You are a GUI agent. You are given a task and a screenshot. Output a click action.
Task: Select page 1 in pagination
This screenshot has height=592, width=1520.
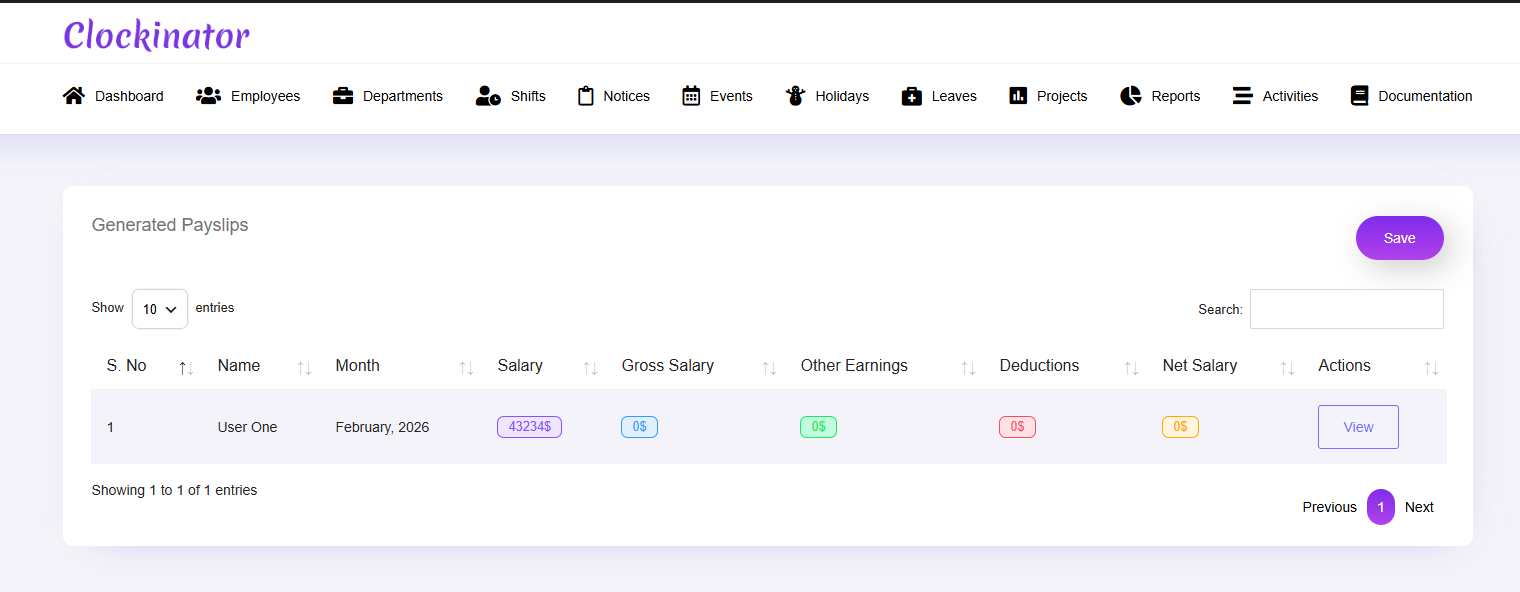click(1381, 507)
